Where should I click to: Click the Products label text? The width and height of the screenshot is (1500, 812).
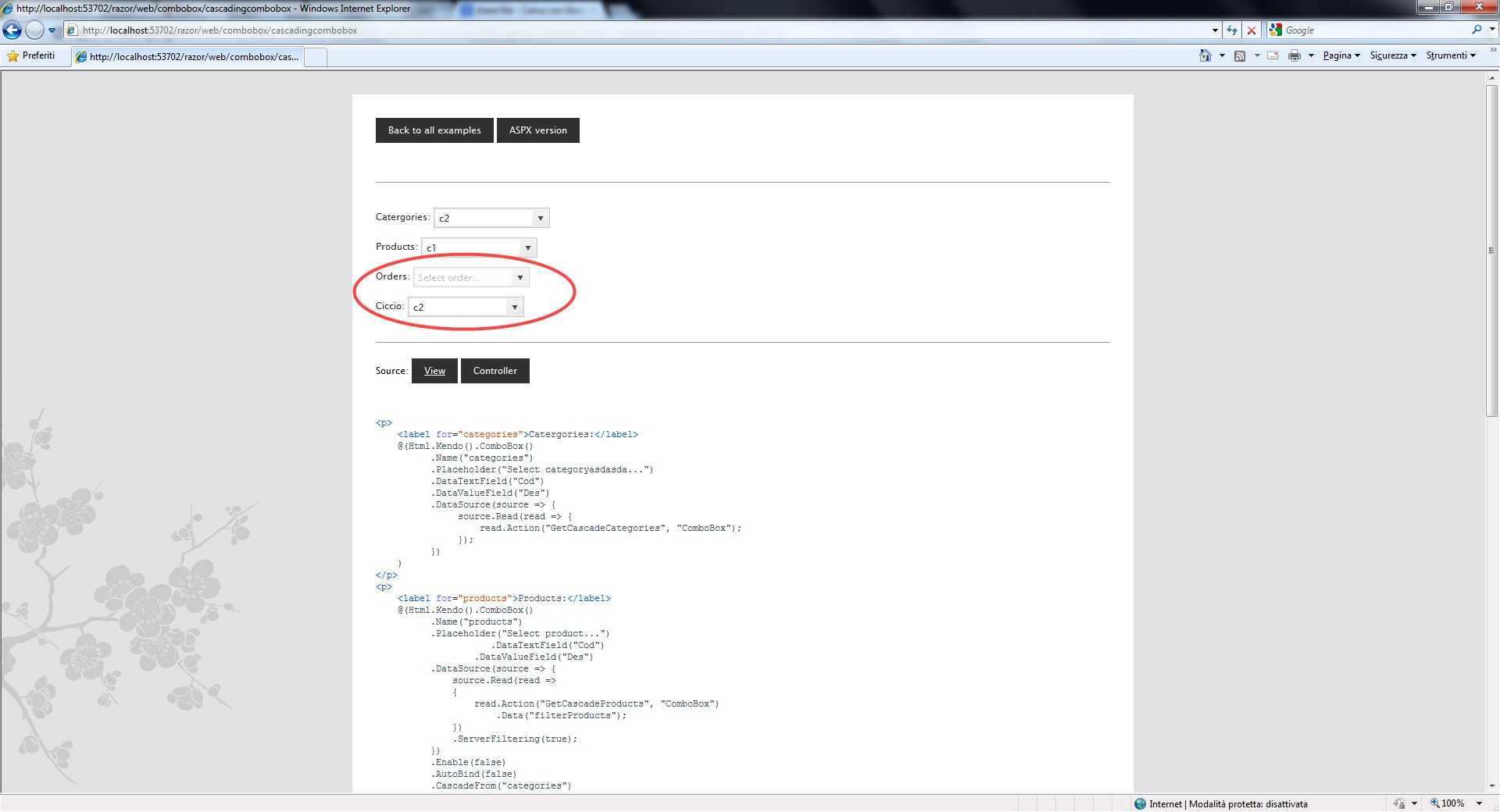396,247
